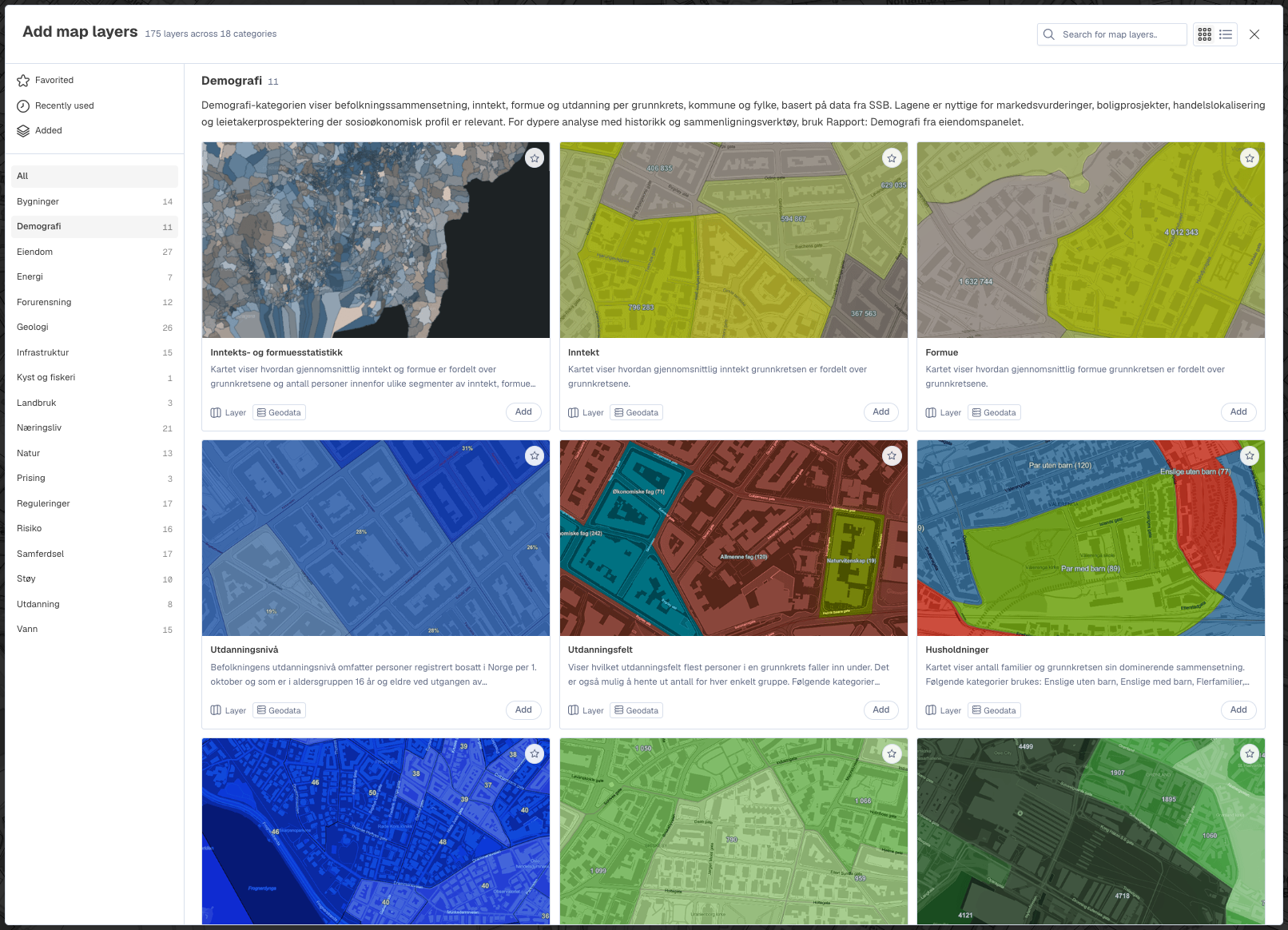Select the Vann category
1288x930 pixels.
coord(94,629)
